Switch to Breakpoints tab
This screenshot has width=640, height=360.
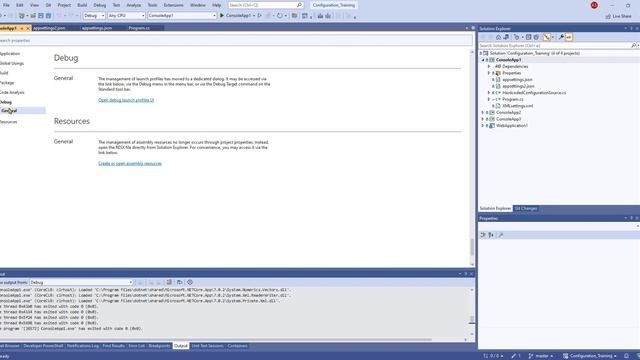pyautogui.click(x=159, y=346)
